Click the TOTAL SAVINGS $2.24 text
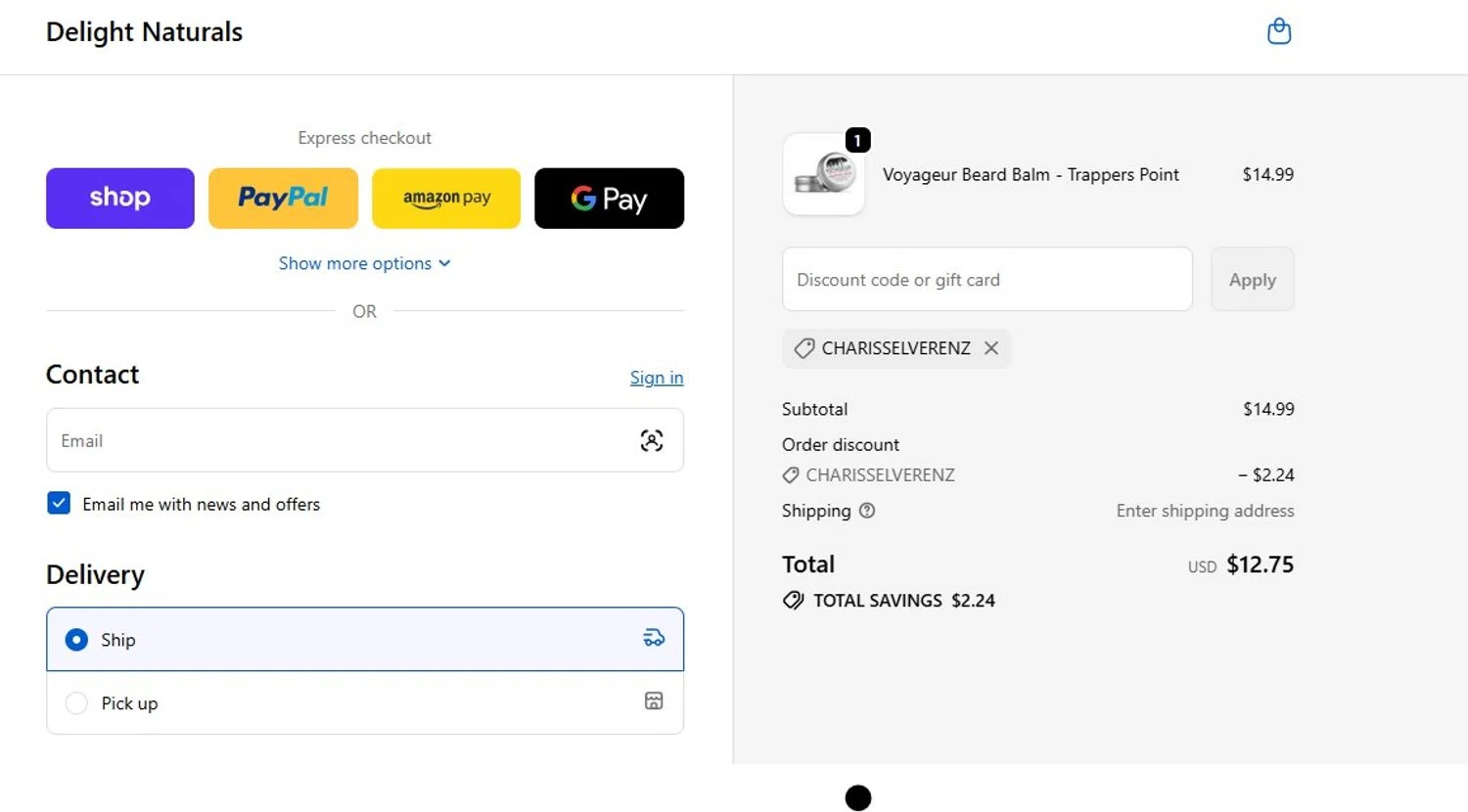Screen dimensions: 1468x812 [904, 601]
